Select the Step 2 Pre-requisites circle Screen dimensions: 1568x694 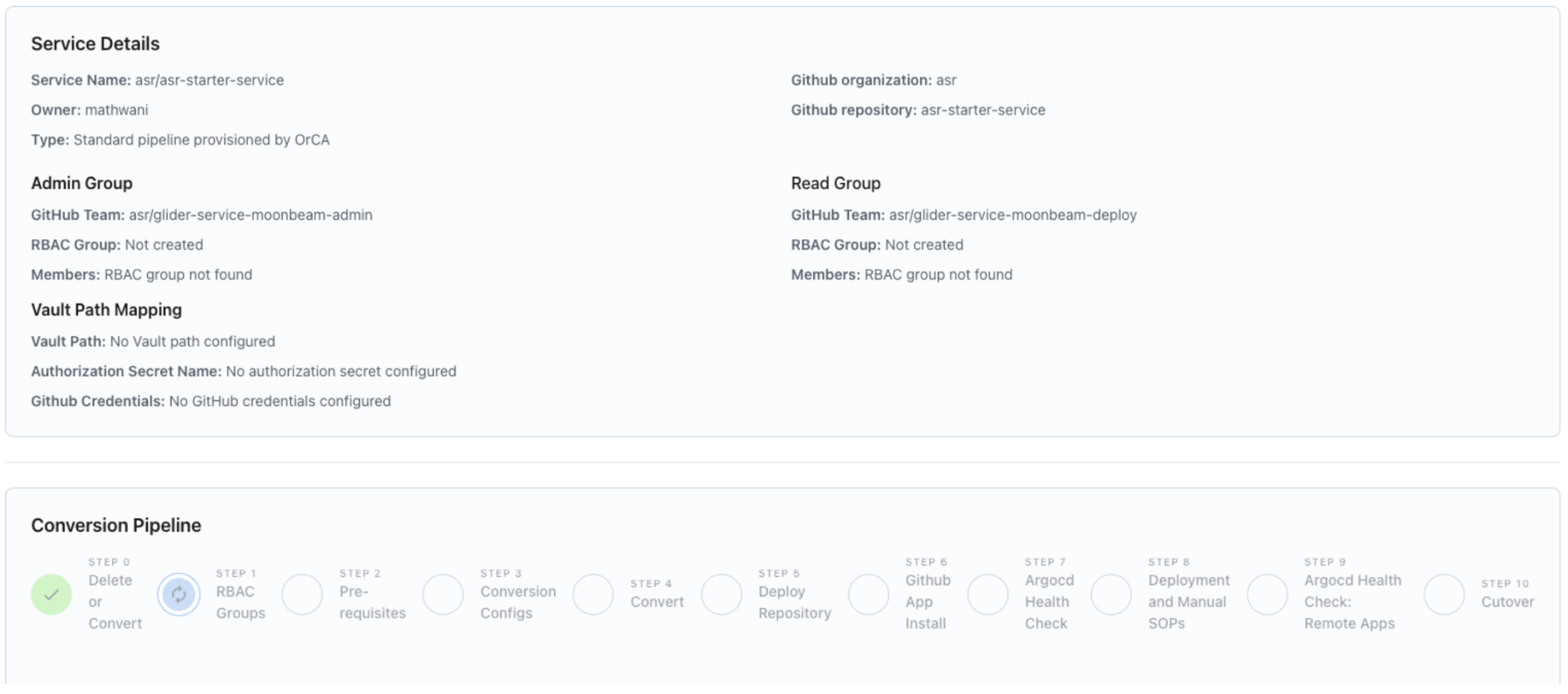[x=302, y=594]
